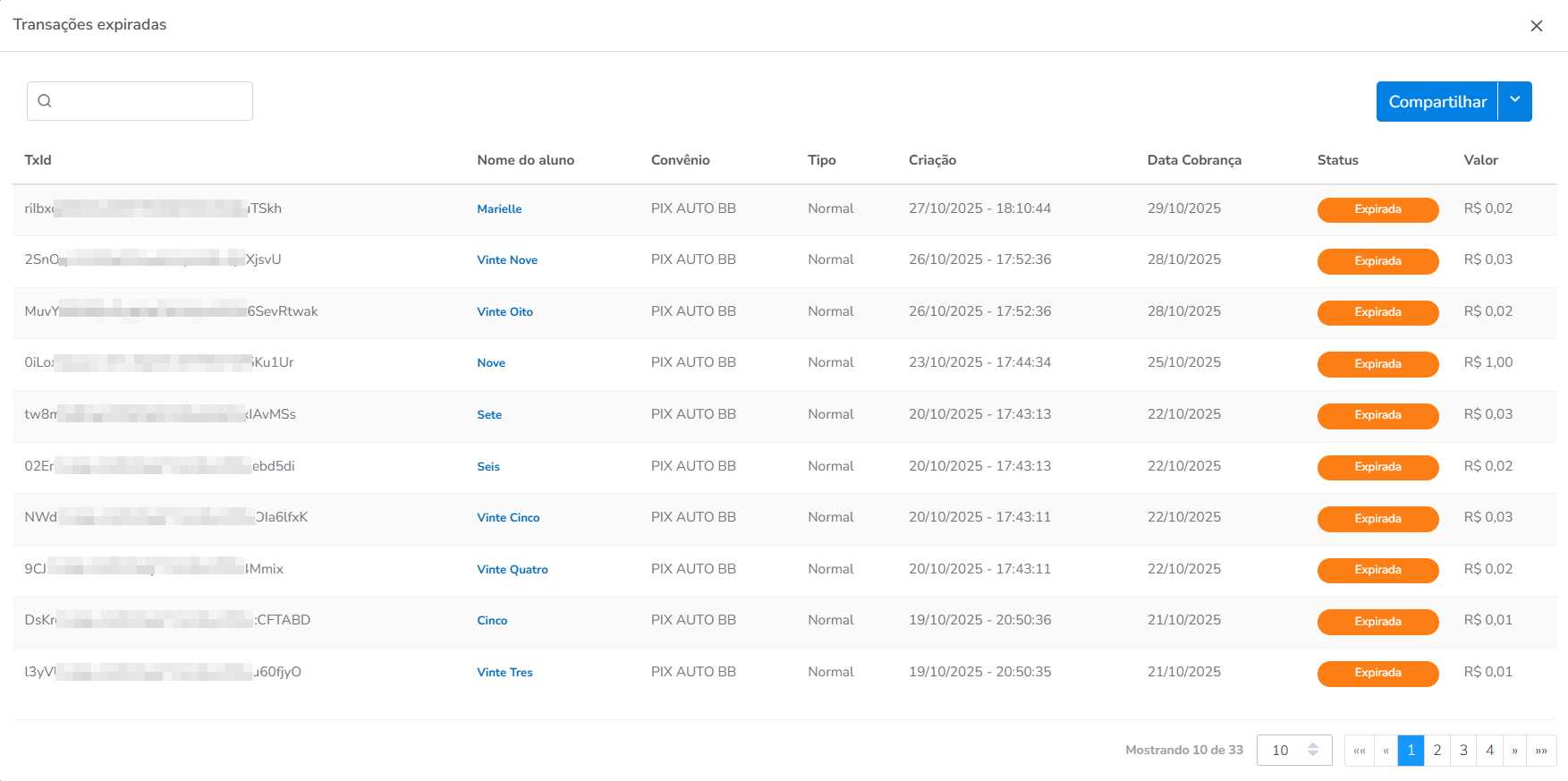
Task: Open the rows-per-page selector showing 10
Action: pos(1293,751)
